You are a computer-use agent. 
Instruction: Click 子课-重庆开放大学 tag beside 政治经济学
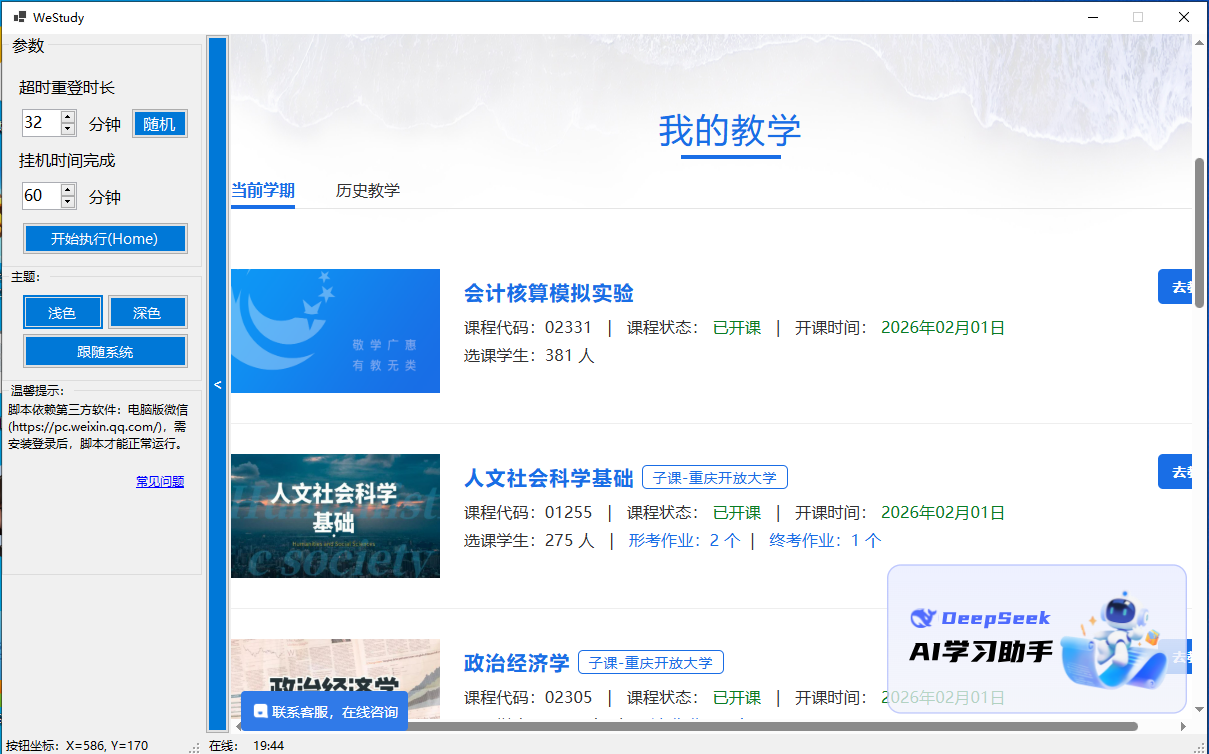click(x=651, y=663)
